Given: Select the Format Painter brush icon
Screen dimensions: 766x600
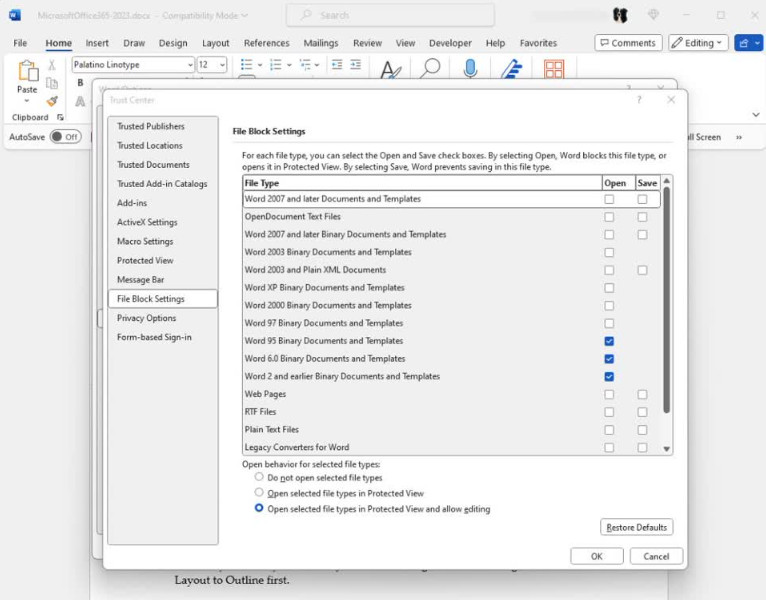Looking at the screenshot, I should click(x=52, y=101).
